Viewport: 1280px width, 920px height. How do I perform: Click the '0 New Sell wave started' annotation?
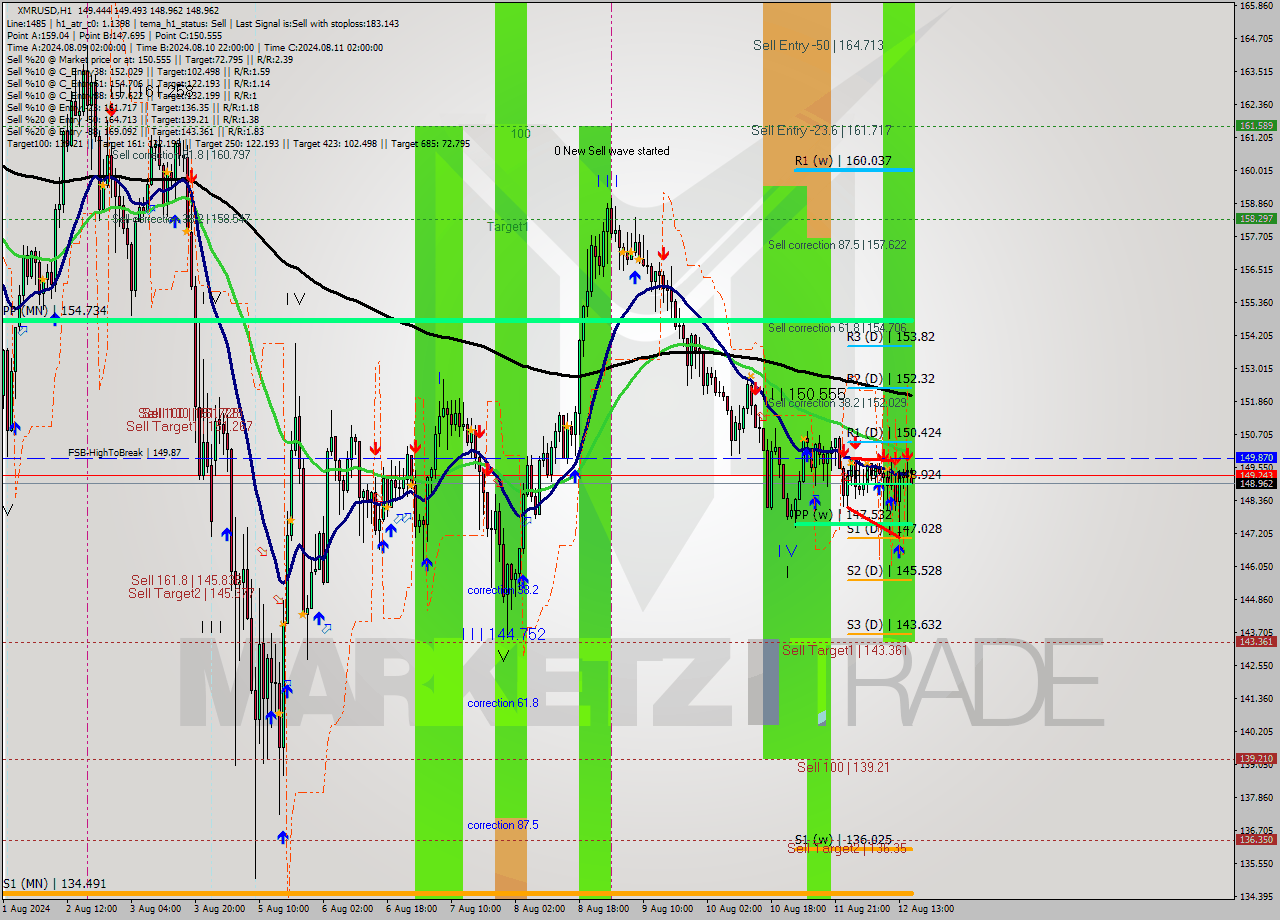pos(612,151)
